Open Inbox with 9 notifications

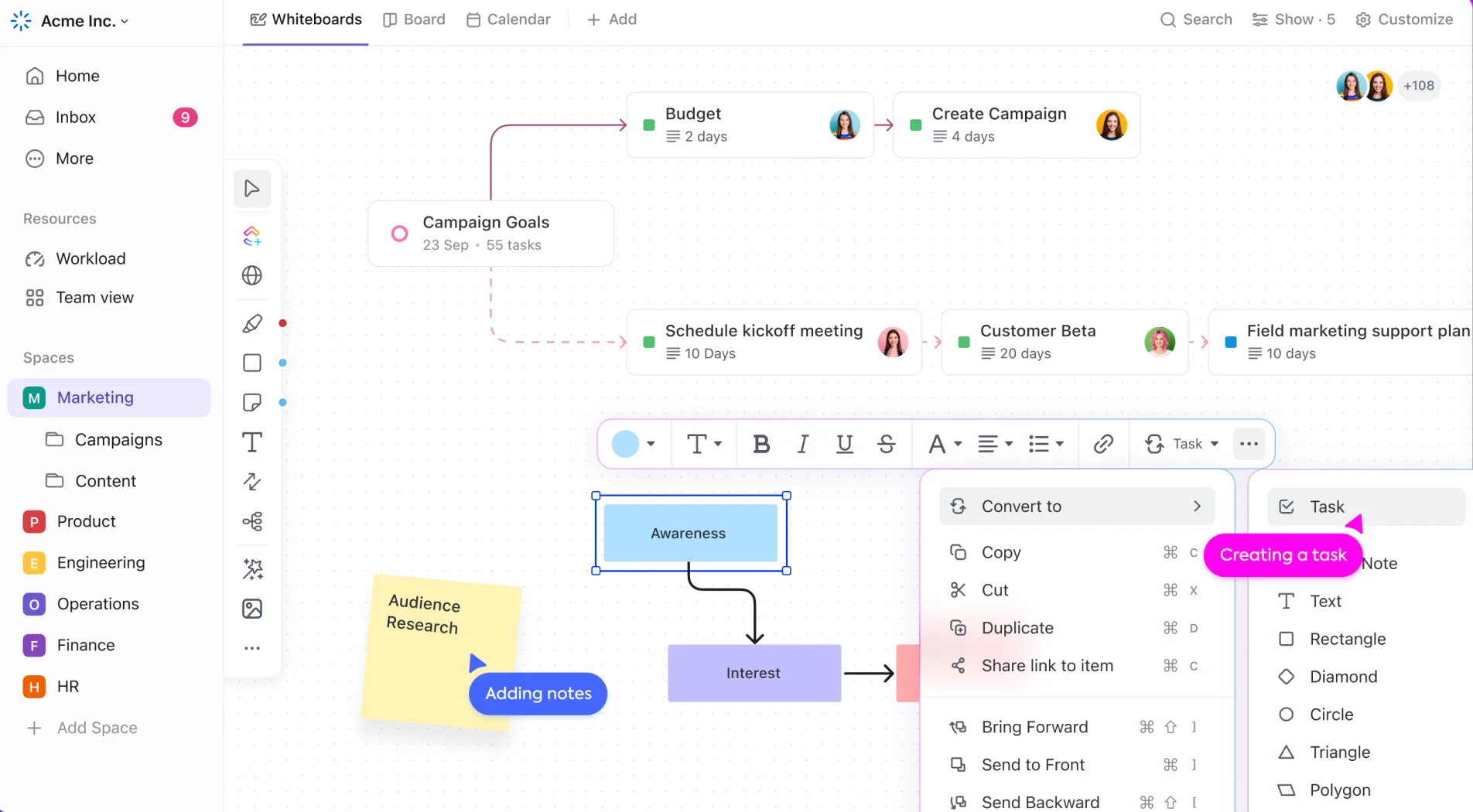click(x=110, y=118)
